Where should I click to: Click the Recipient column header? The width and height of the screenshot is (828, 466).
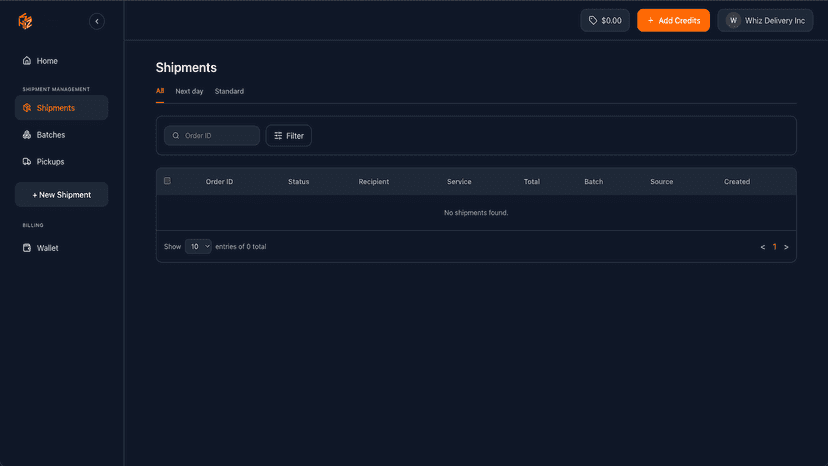[x=373, y=182]
